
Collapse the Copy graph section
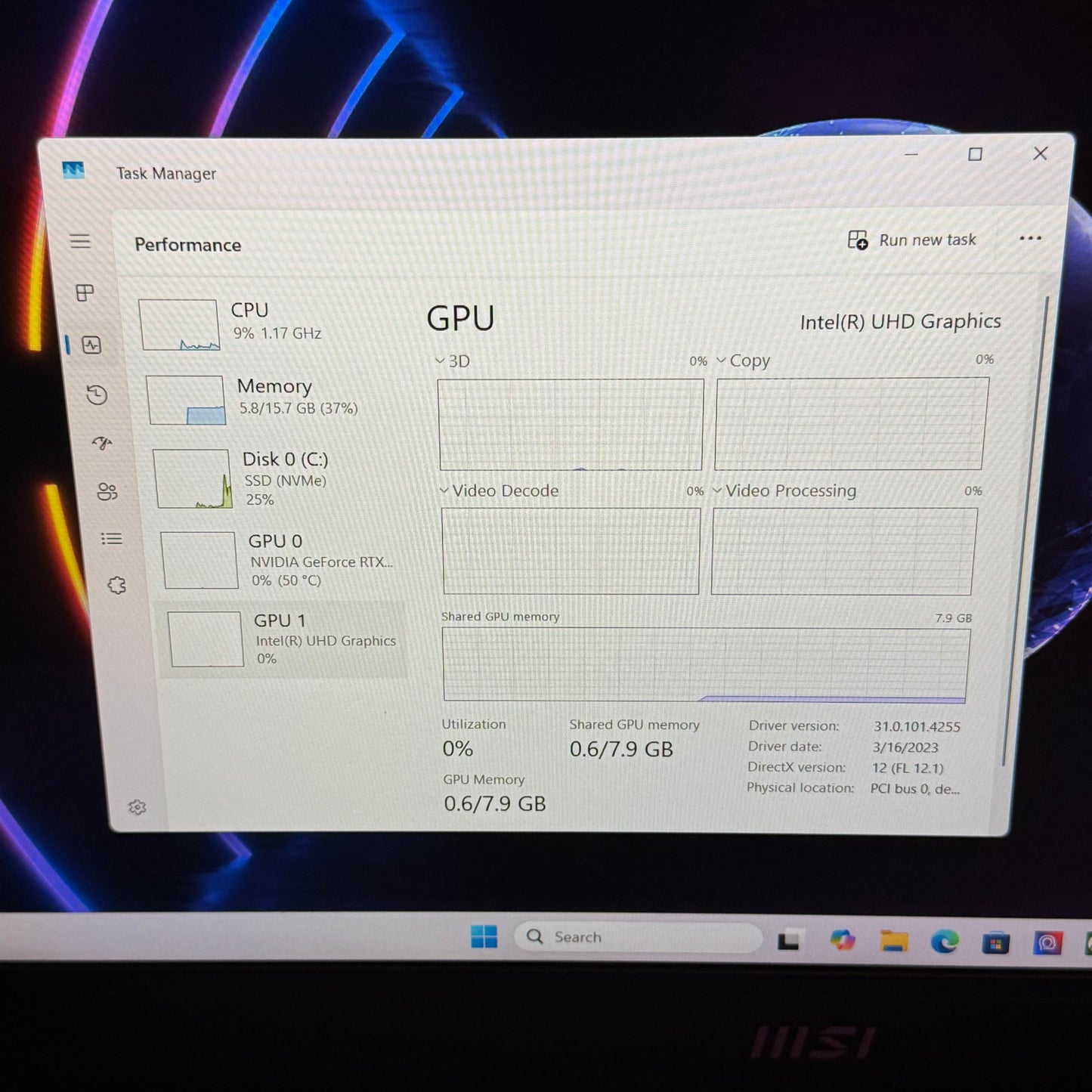[x=720, y=361]
